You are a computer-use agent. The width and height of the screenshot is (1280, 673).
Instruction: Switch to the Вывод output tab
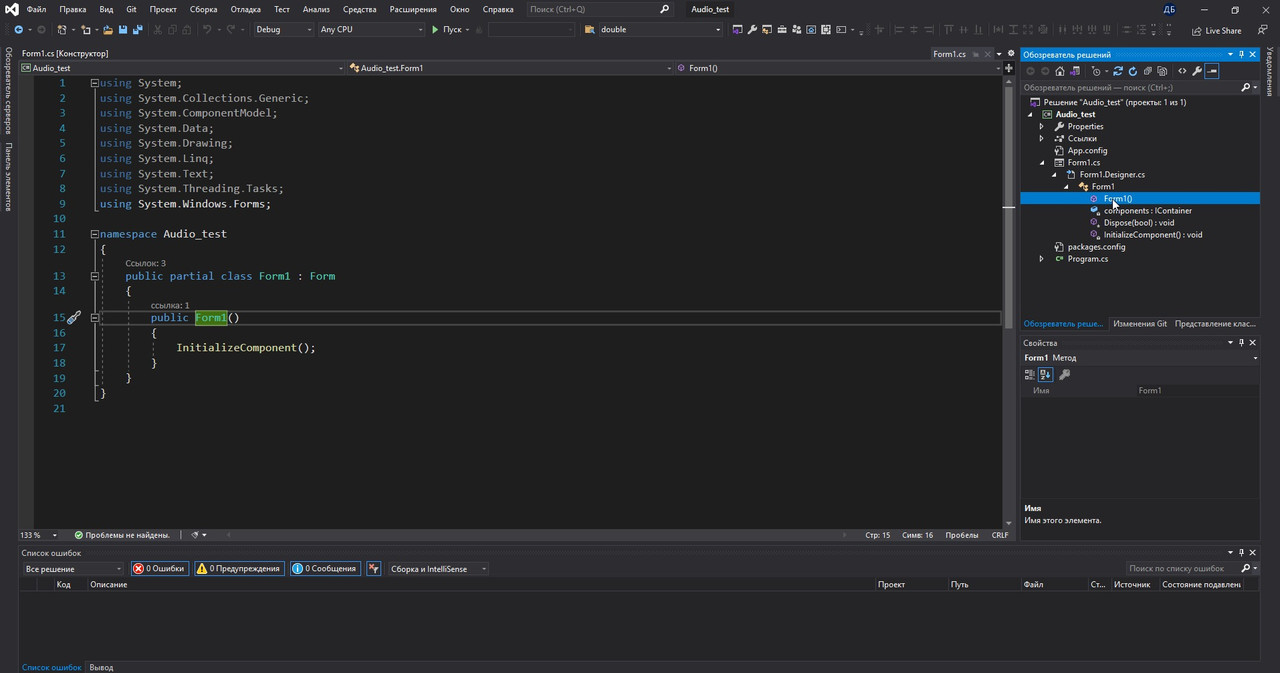(101, 667)
